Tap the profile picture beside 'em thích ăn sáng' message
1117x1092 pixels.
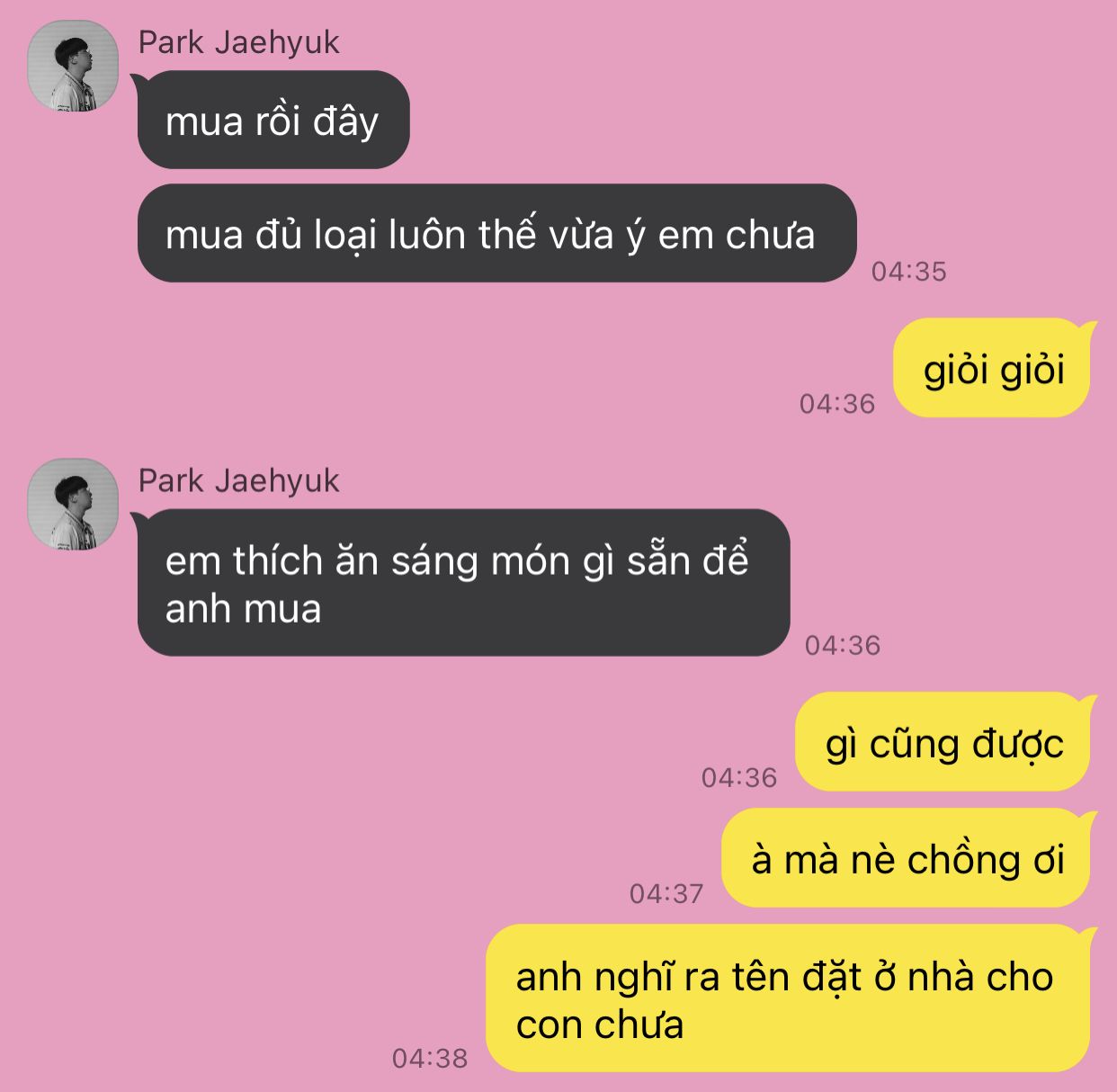click(73, 505)
